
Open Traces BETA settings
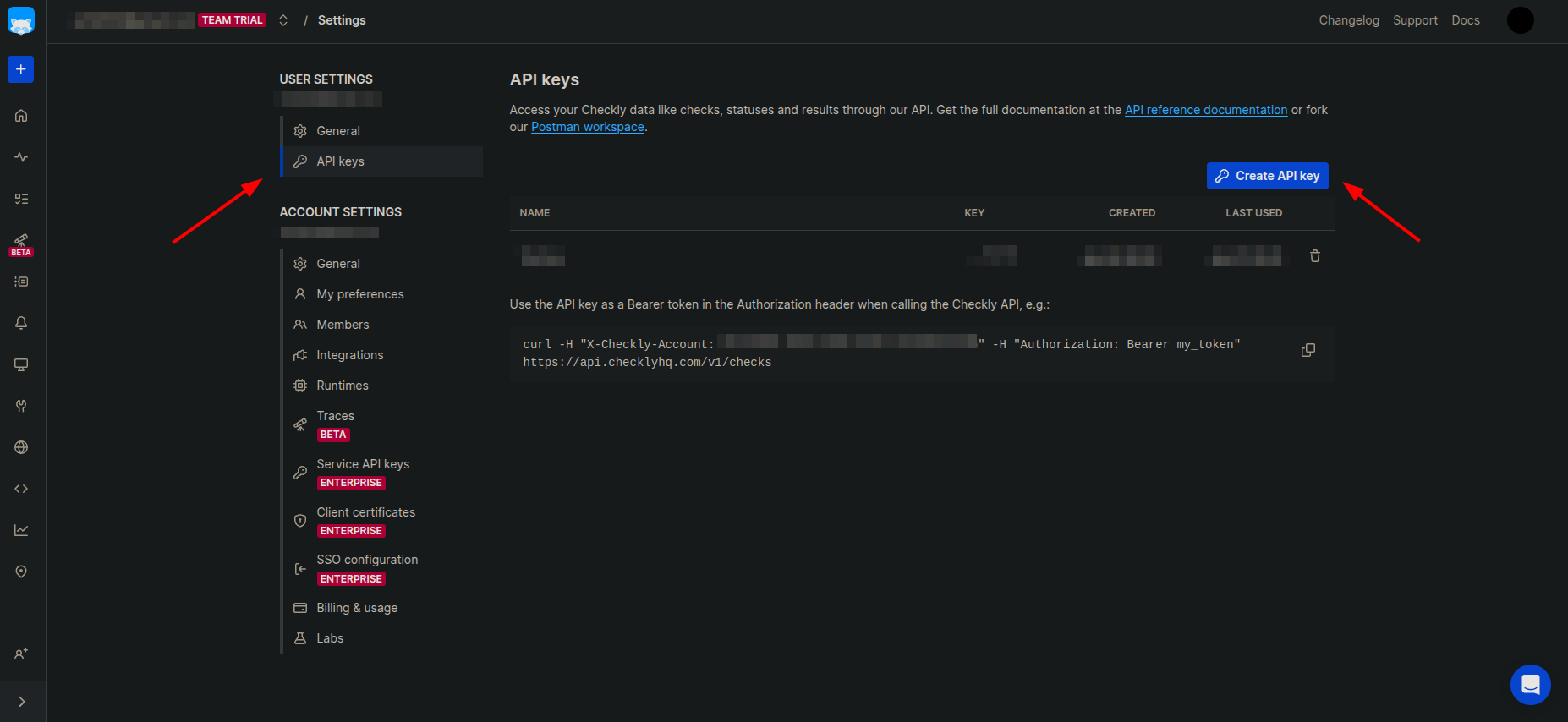(x=382, y=424)
